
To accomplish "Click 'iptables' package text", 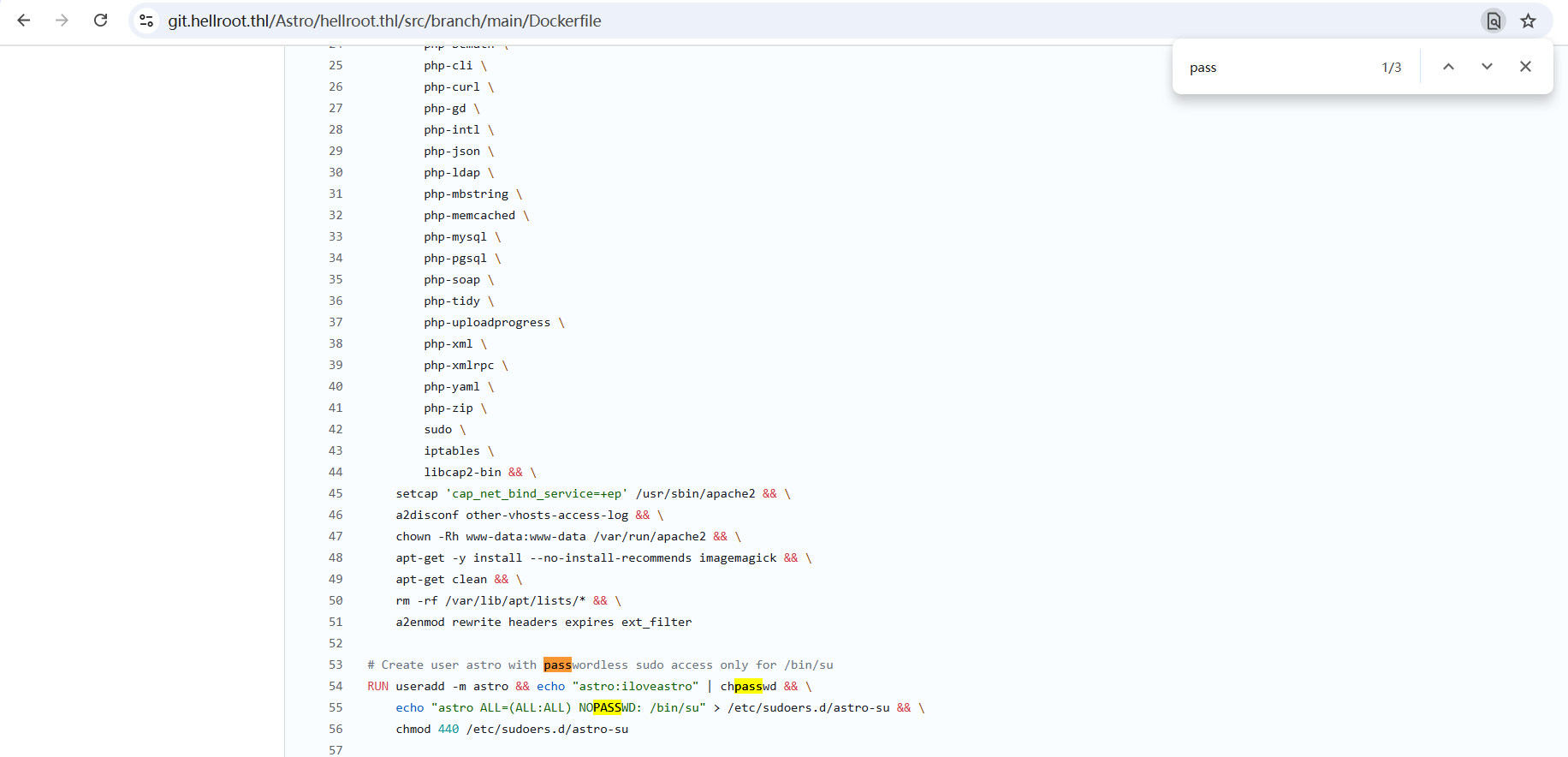I will [x=452, y=450].
